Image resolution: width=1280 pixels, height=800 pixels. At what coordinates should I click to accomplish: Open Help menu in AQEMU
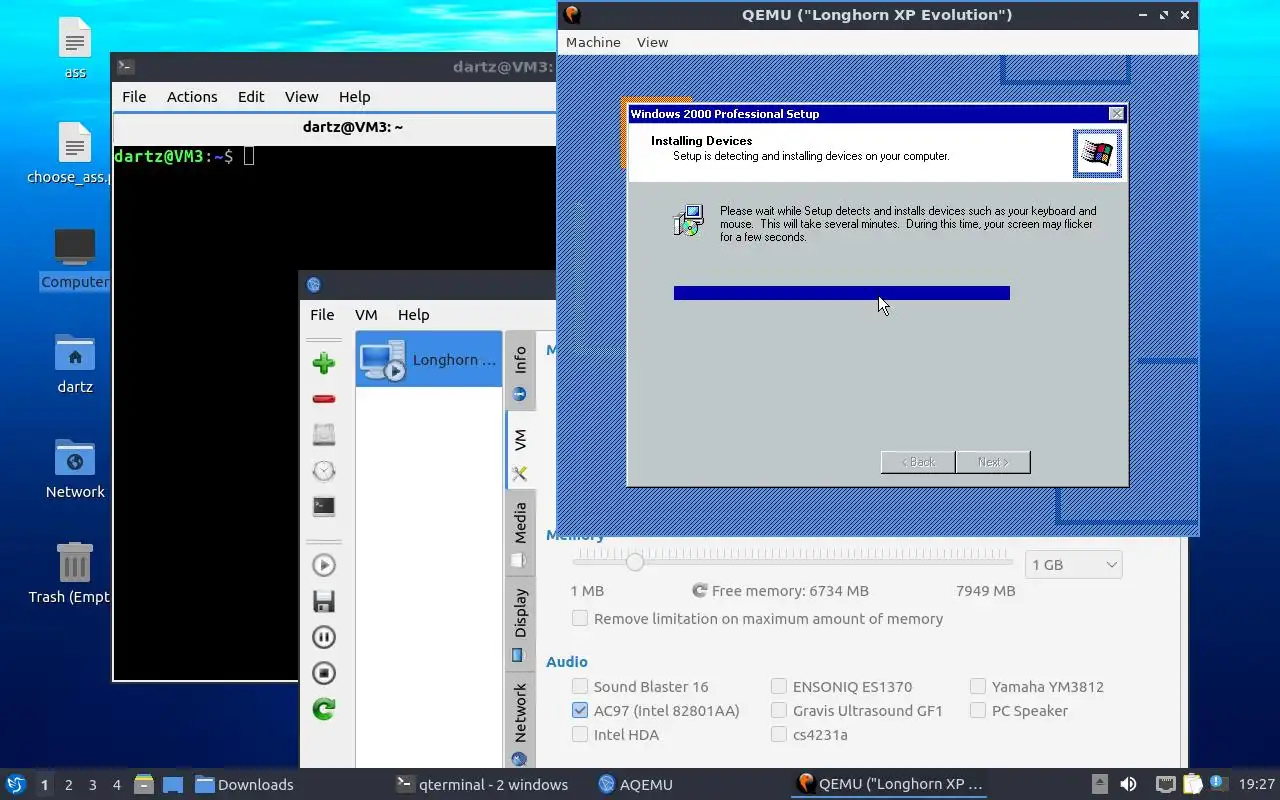tap(413, 315)
